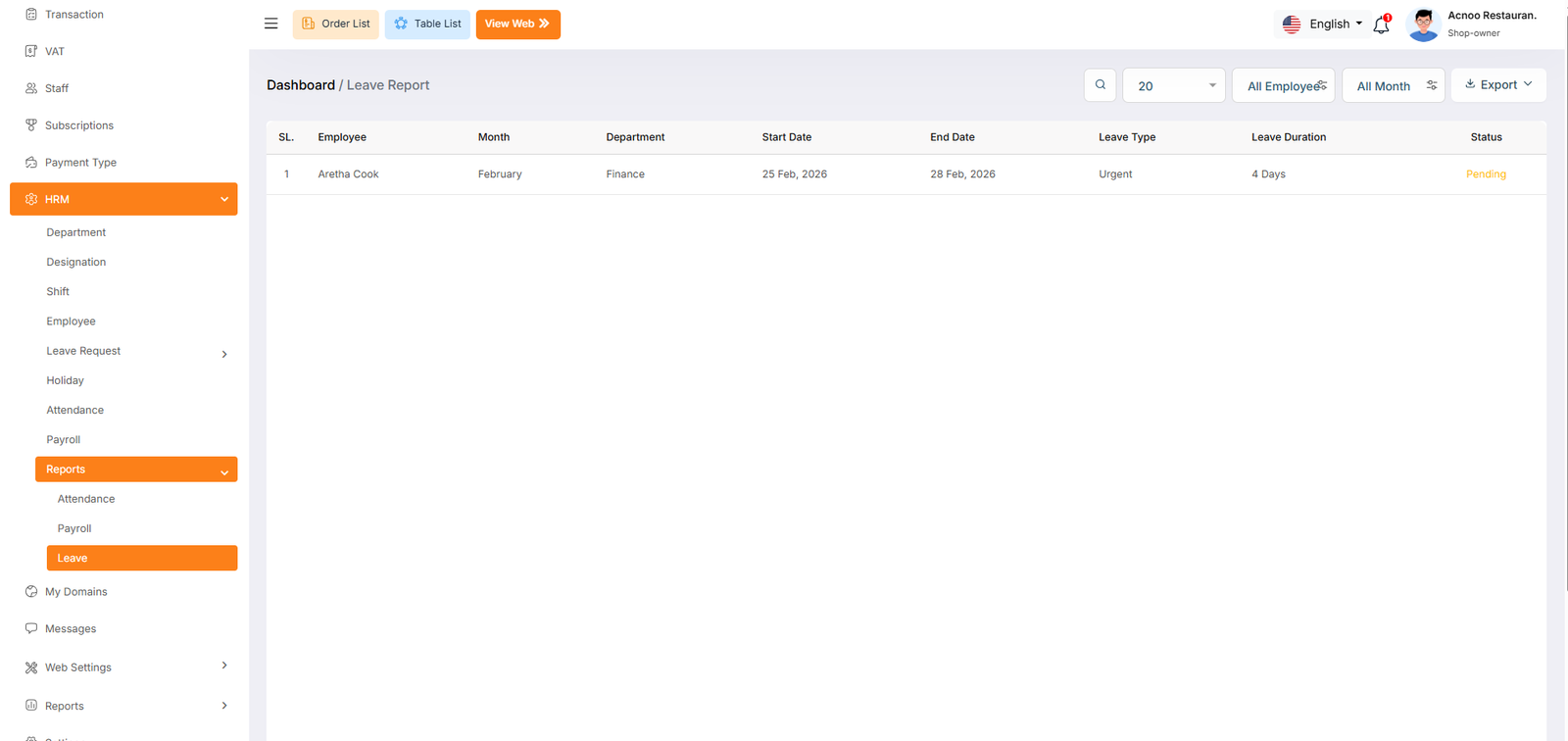Open the English language dropdown
The image size is (1568, 741).
click(1323, 25)
